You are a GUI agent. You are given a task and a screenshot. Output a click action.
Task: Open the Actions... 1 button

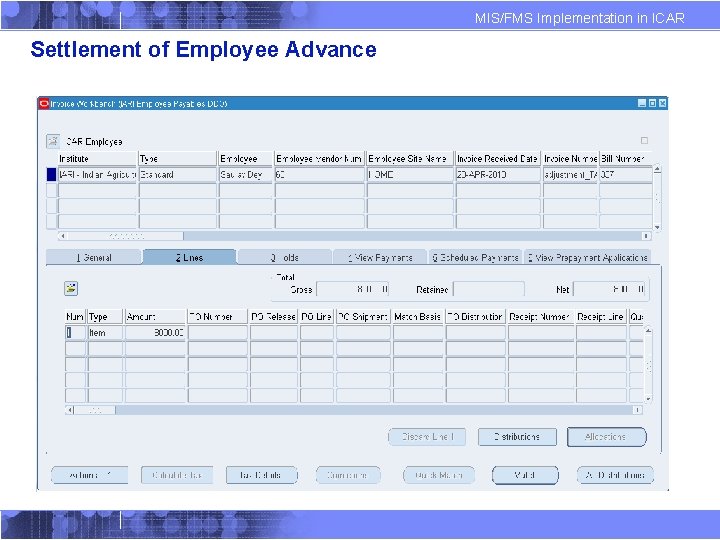point(90,475)
